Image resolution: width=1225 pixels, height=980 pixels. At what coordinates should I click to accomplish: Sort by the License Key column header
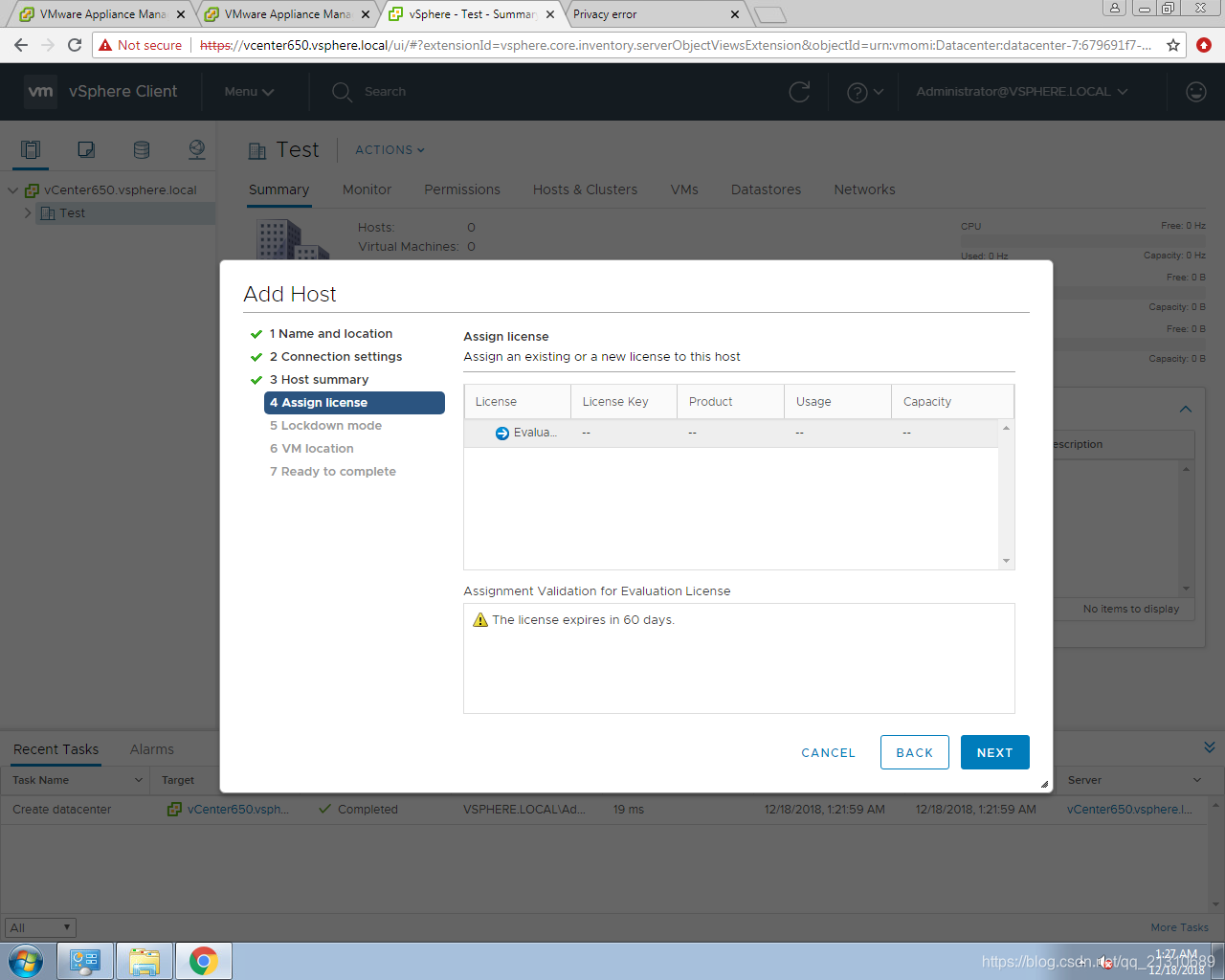[x=624, y=402]
